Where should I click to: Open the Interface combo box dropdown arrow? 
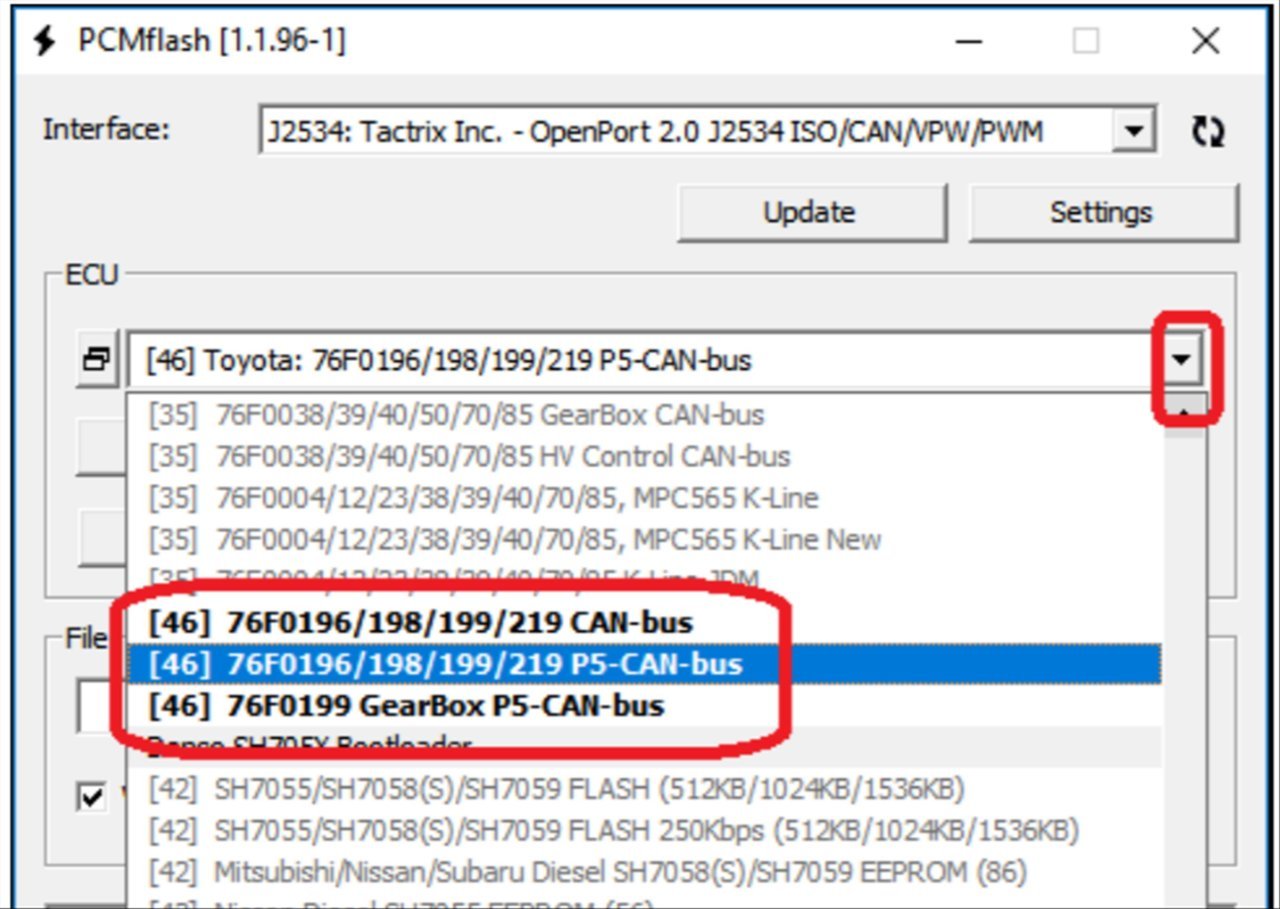pyautogui.click(x=1133, y=130)
